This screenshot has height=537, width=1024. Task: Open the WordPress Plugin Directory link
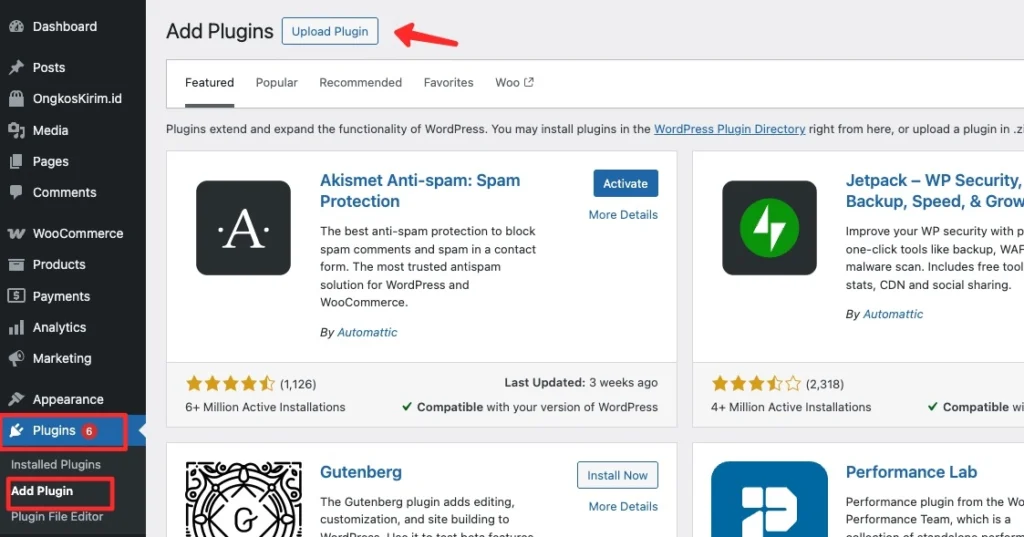click(x=729, y=129)
